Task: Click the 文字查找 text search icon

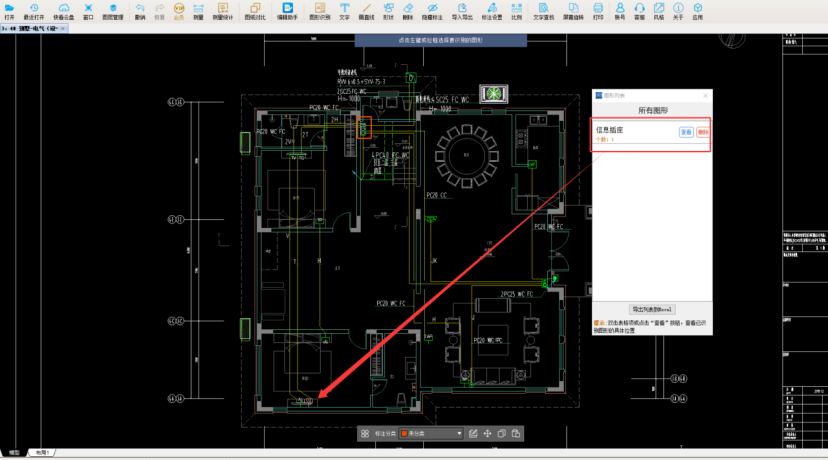Action: [x=543, y=10]
